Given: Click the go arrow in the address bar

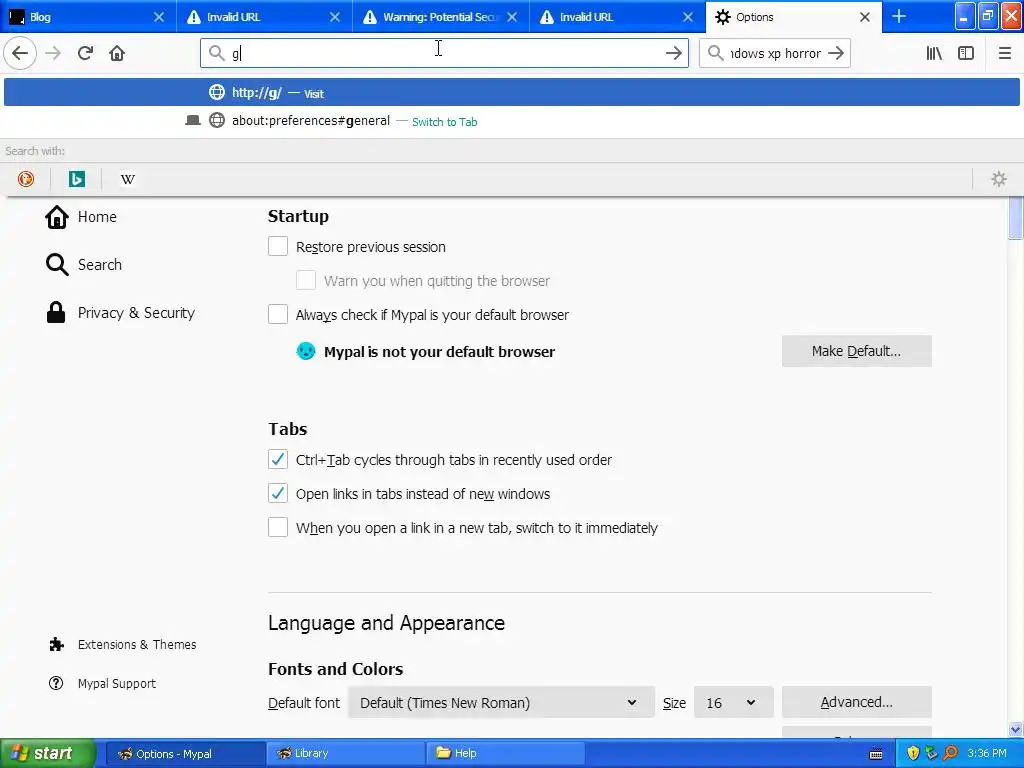Looking at the screenshot, I should (674, 53).
